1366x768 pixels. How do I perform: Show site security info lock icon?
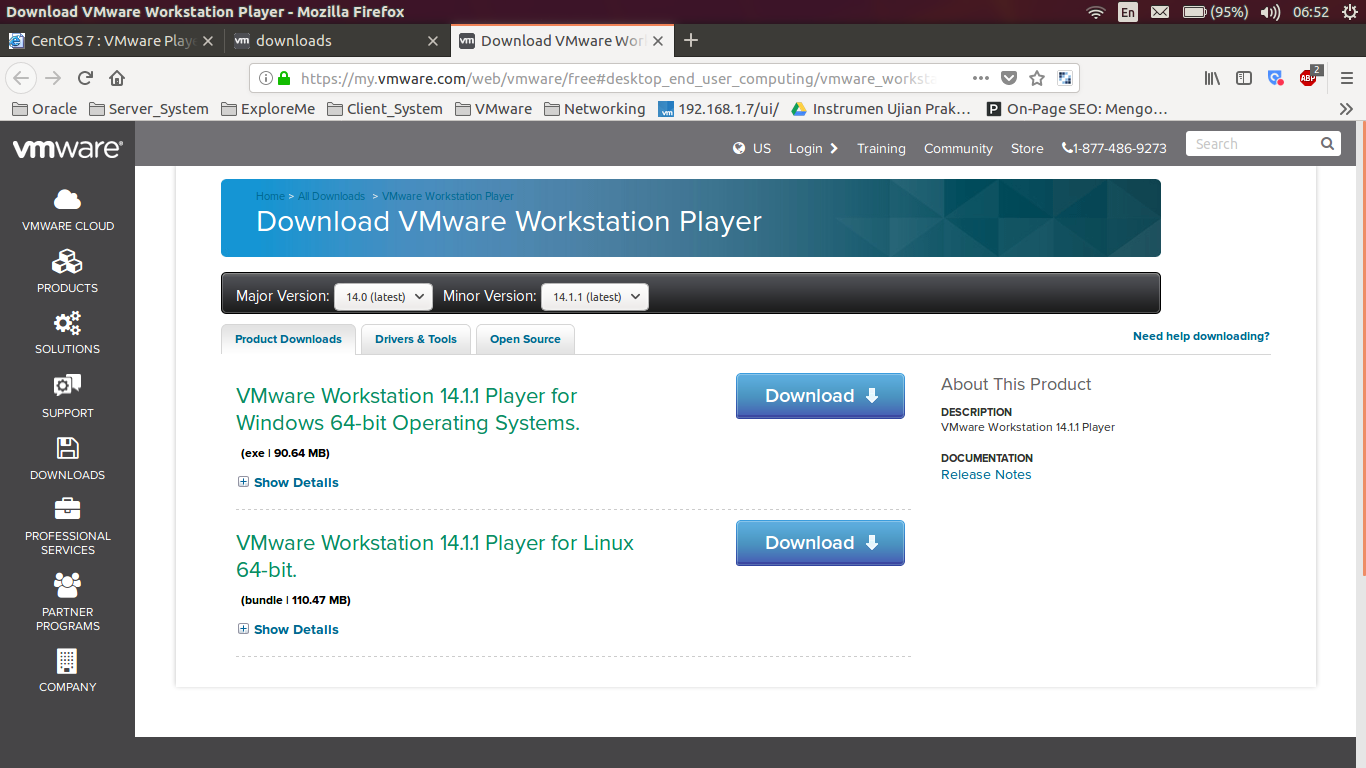click(x=284, y=78)
